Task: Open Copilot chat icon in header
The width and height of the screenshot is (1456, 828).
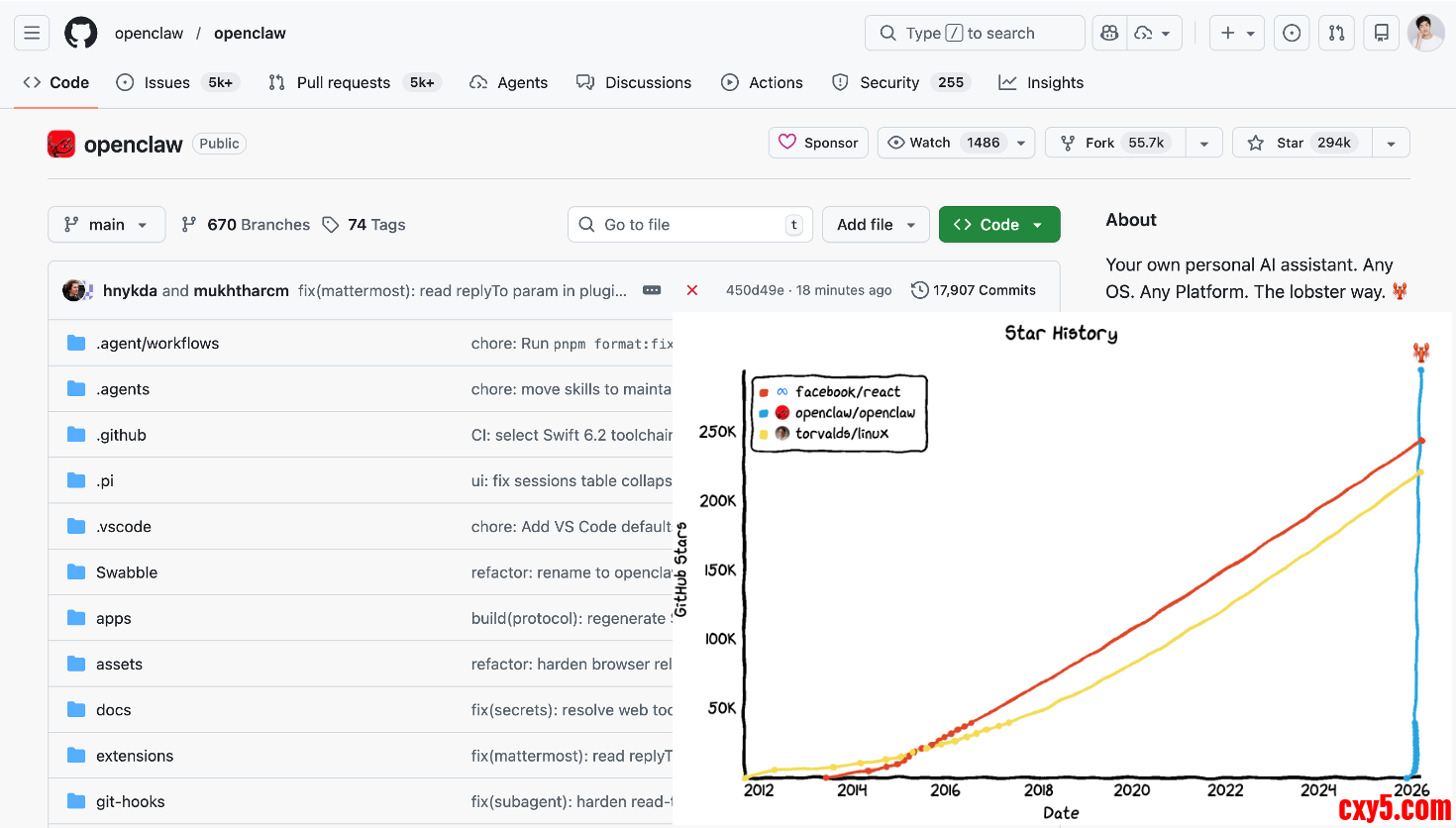Action: click(x=1109, y=33)
